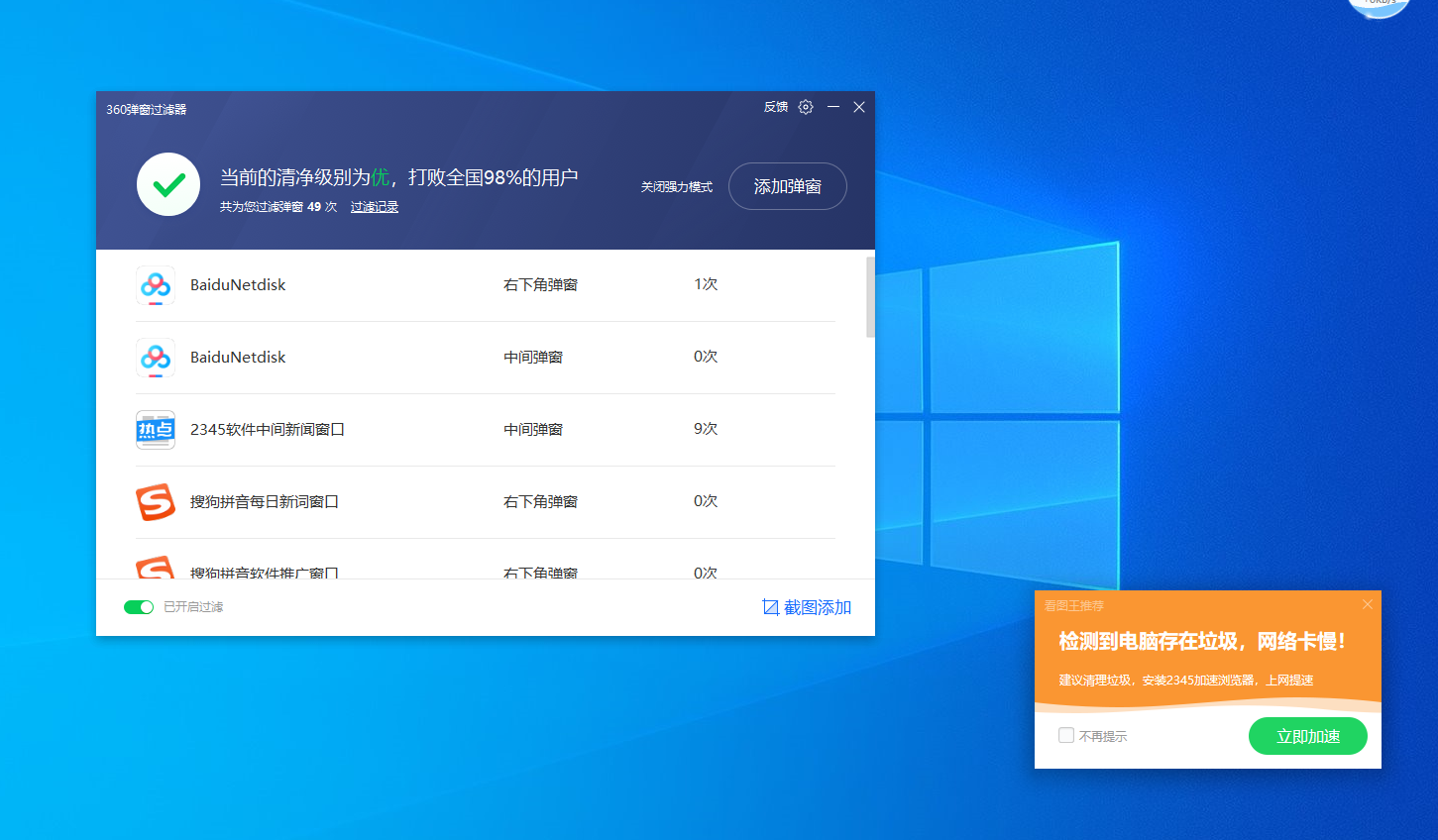
Task: Select BaiduNetdisk icon in 中间弹窗 row
Action: tap(156, 358)
